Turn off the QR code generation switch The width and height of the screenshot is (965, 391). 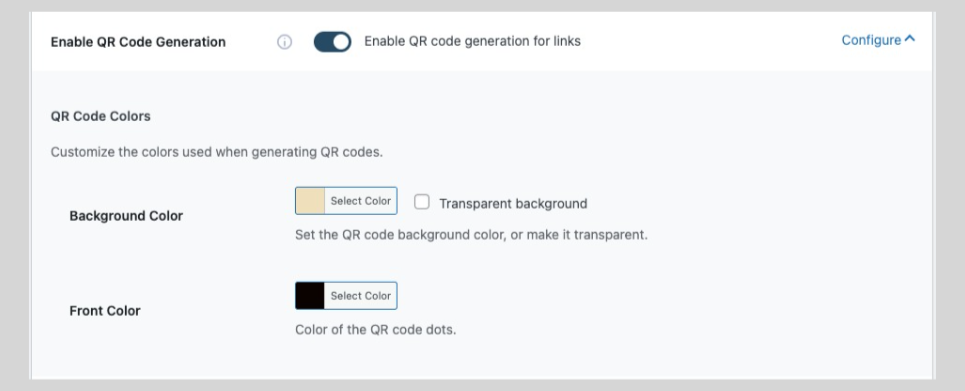[332, 42]
